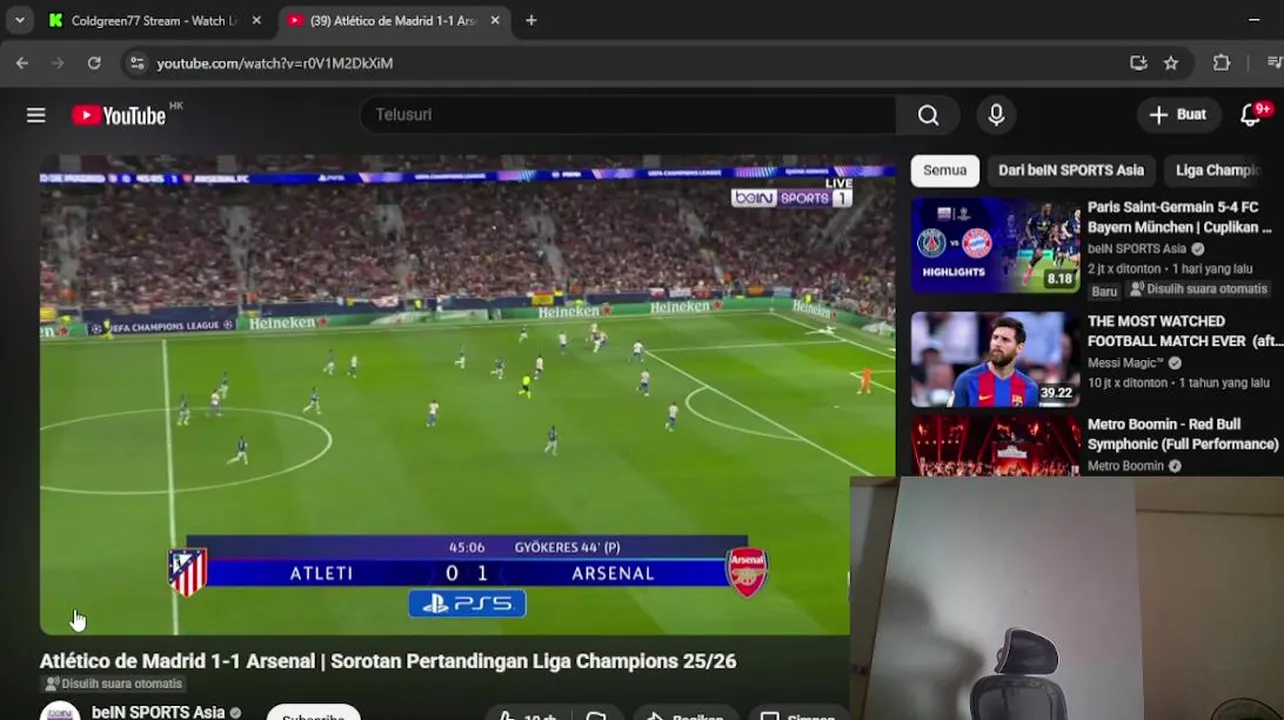Open beIN SPORTS Asia channel below video
The width and height of the screenshot is (1284, 720).
point(158,712)
